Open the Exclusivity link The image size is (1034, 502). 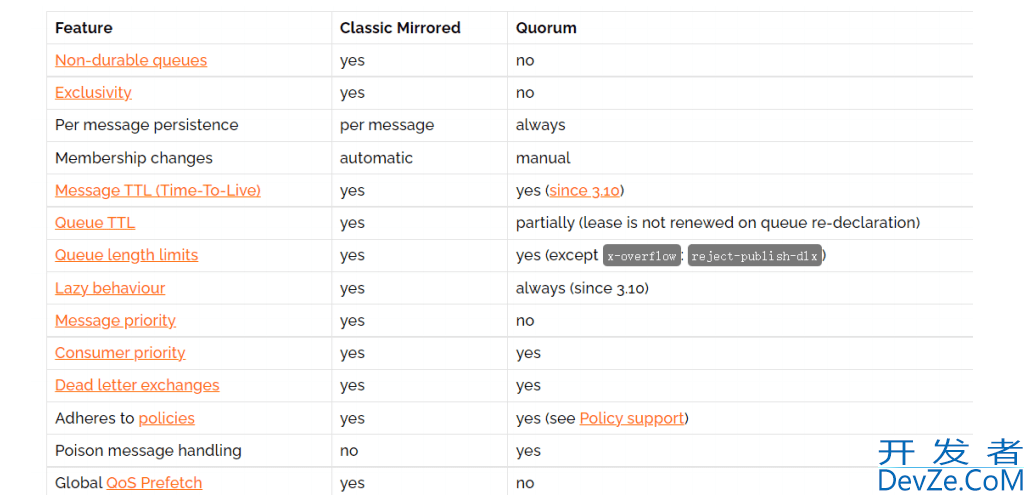coord(93,93)
